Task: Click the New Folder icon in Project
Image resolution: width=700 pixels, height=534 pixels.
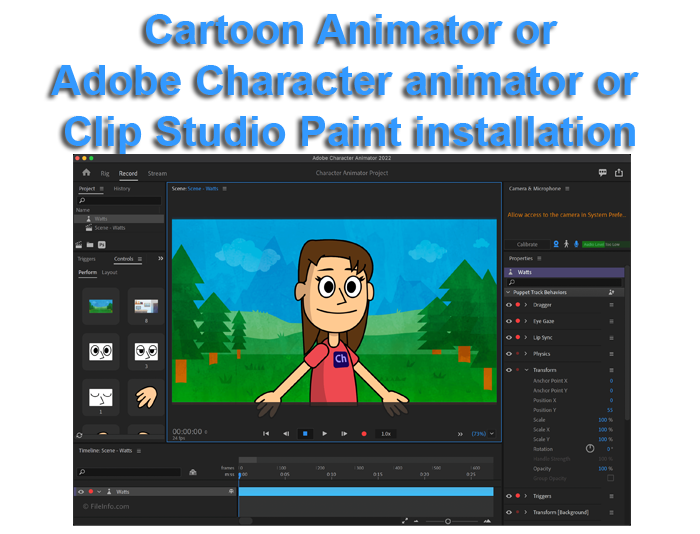Action: 90,245
